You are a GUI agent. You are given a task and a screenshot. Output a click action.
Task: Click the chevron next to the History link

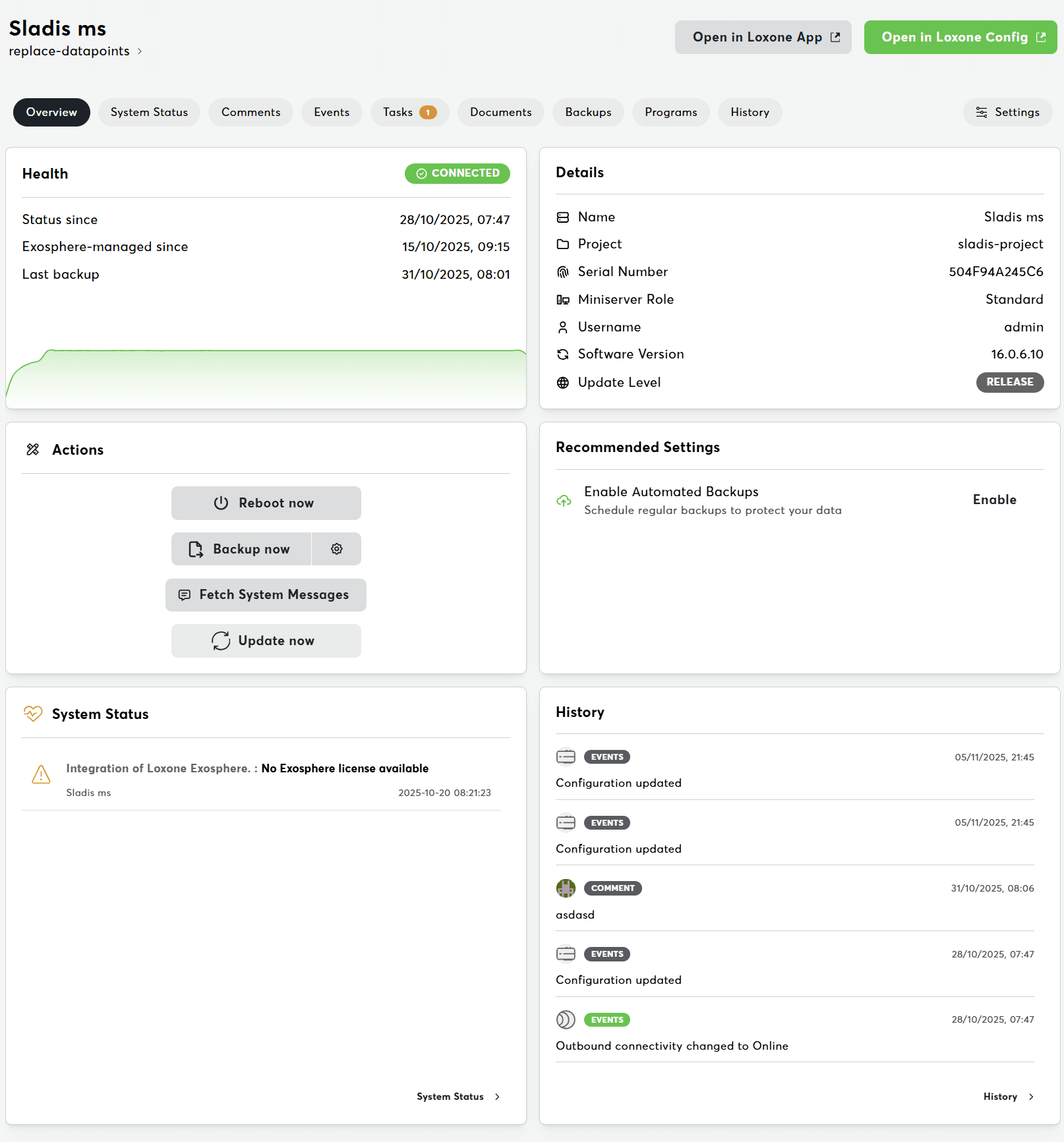click(1031, 1097)
